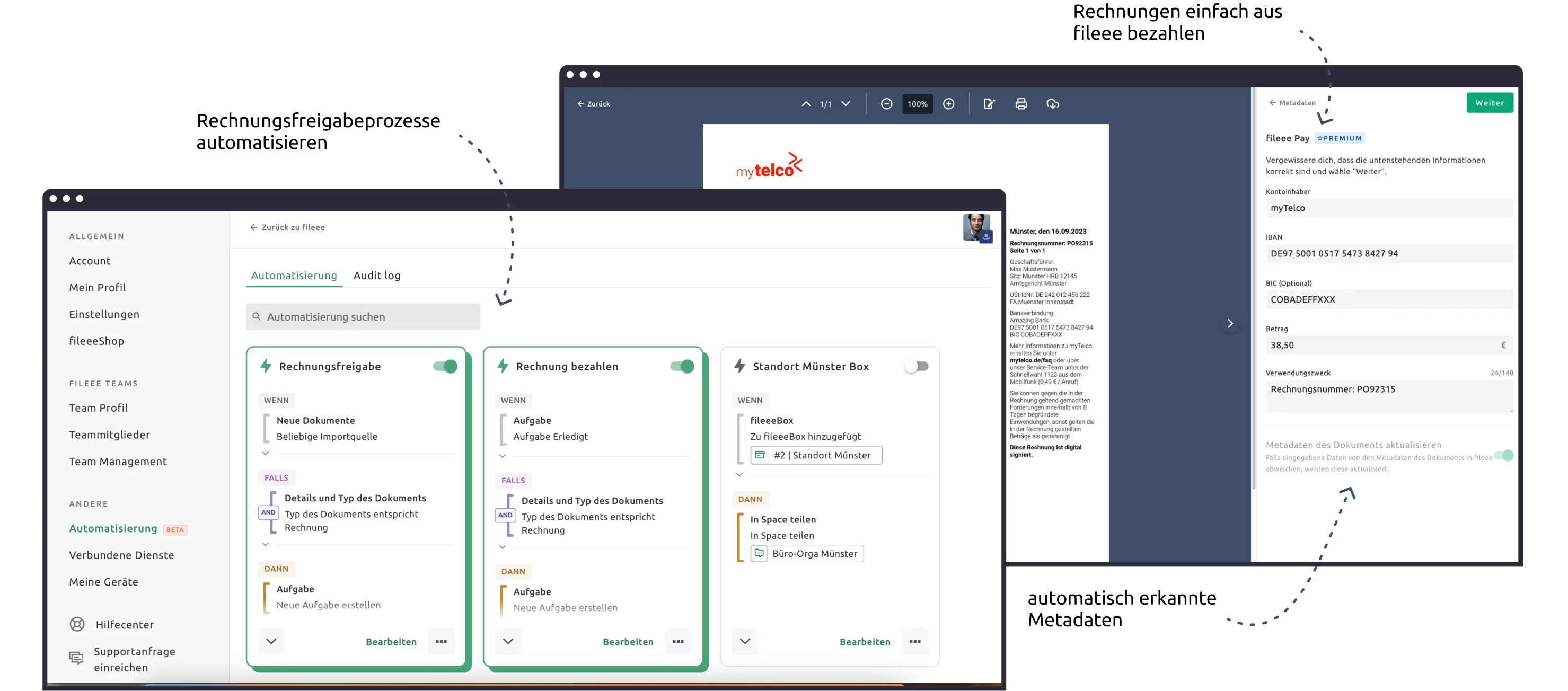
Task: Click lightning bolt icon on Rechnung bezahlen card
Action: coord(503,366)
